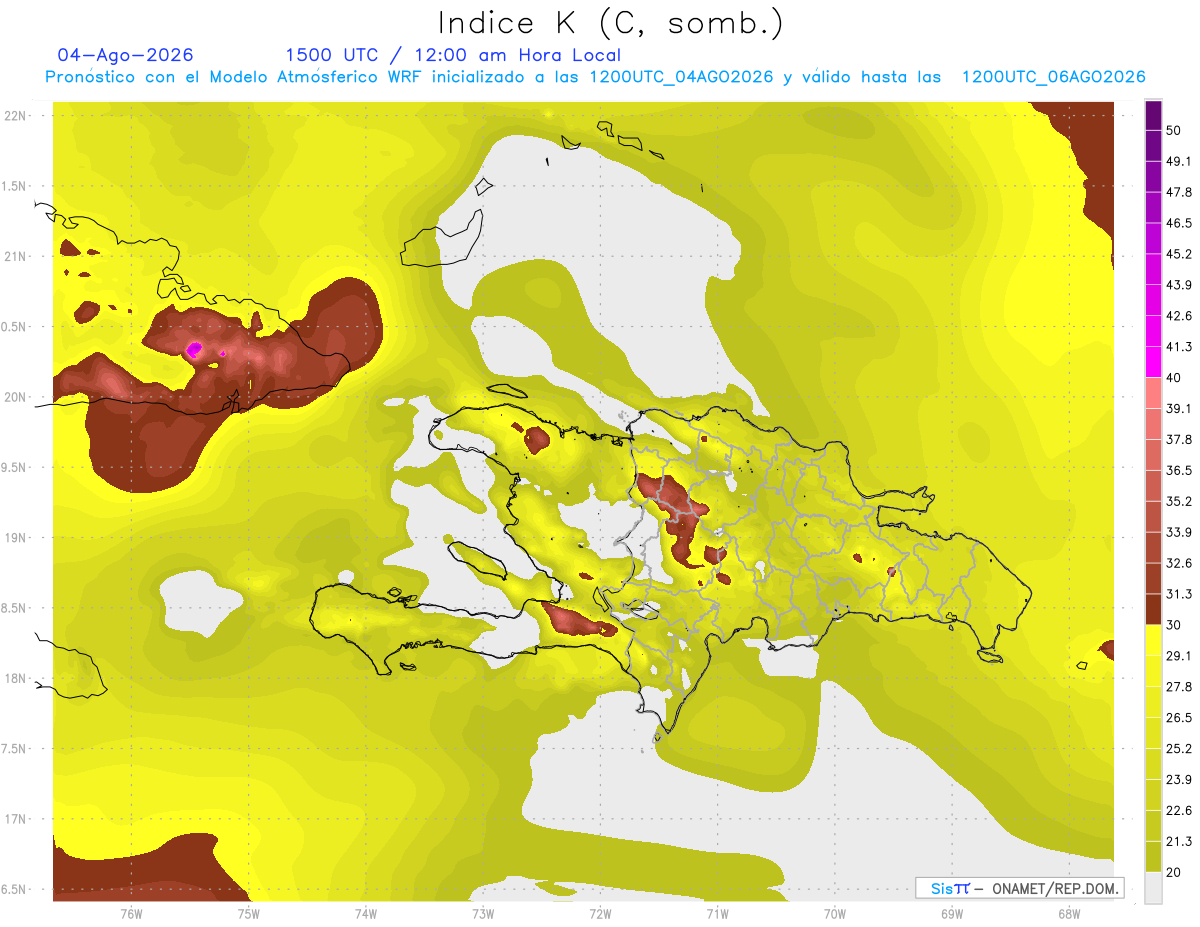Click the title "Indice K (C, somb.)"
This screenshot has height=927, width=1200.
611,22
